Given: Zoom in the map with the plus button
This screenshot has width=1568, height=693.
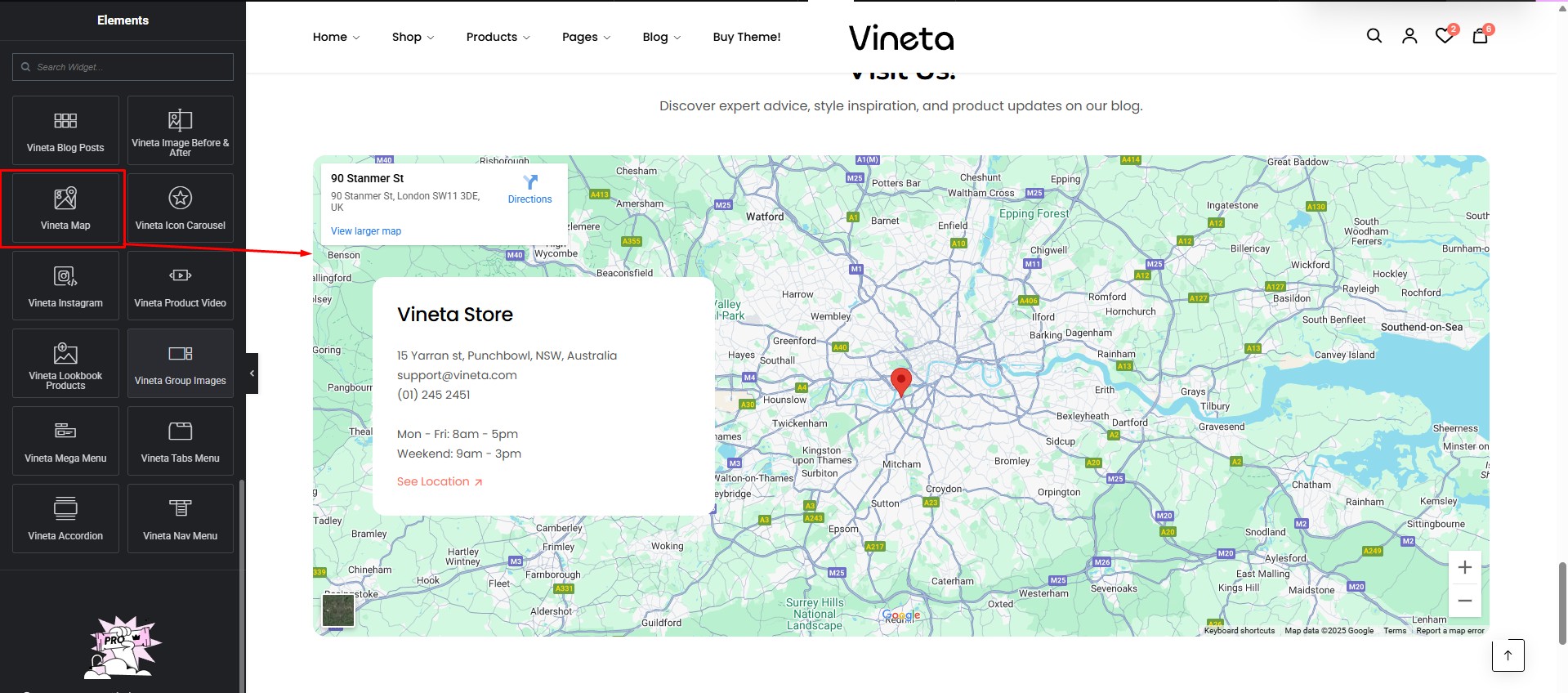Looking at the screenshot, I should tap(1465, 567).
